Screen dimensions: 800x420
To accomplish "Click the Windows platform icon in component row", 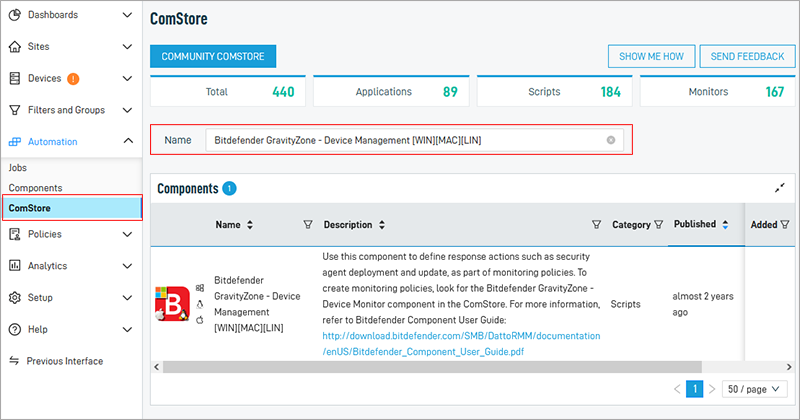I will point(200,288).
